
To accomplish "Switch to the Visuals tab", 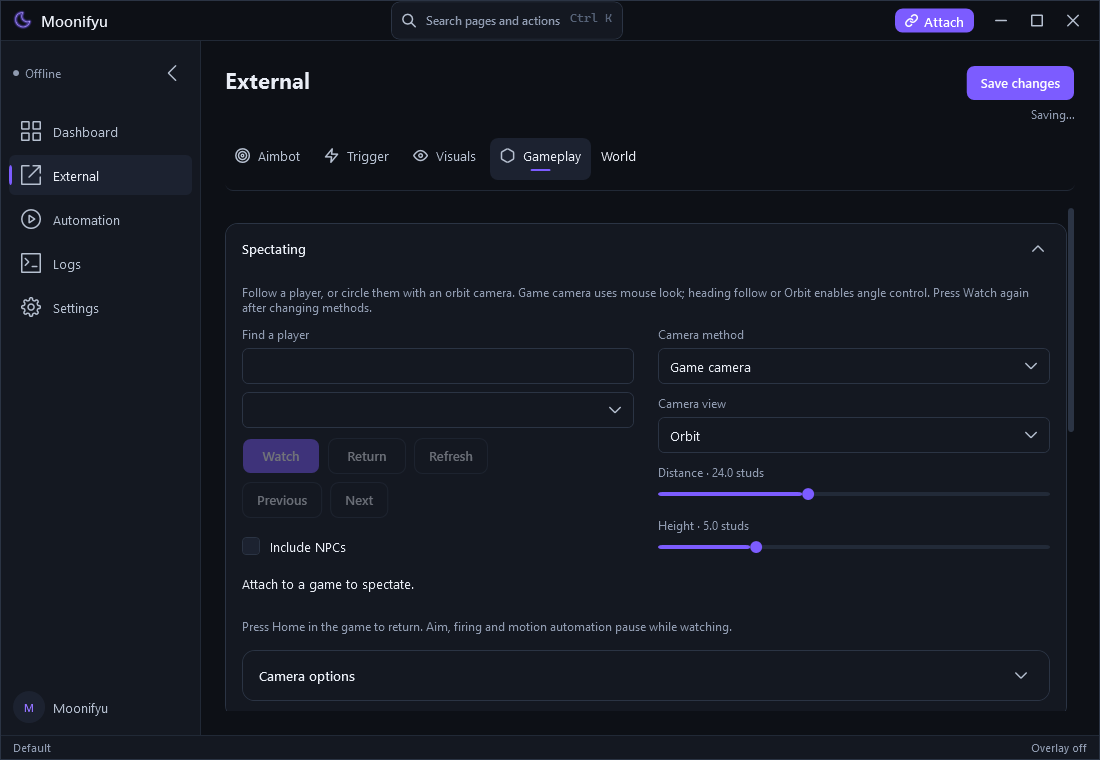I will point(445,156).
